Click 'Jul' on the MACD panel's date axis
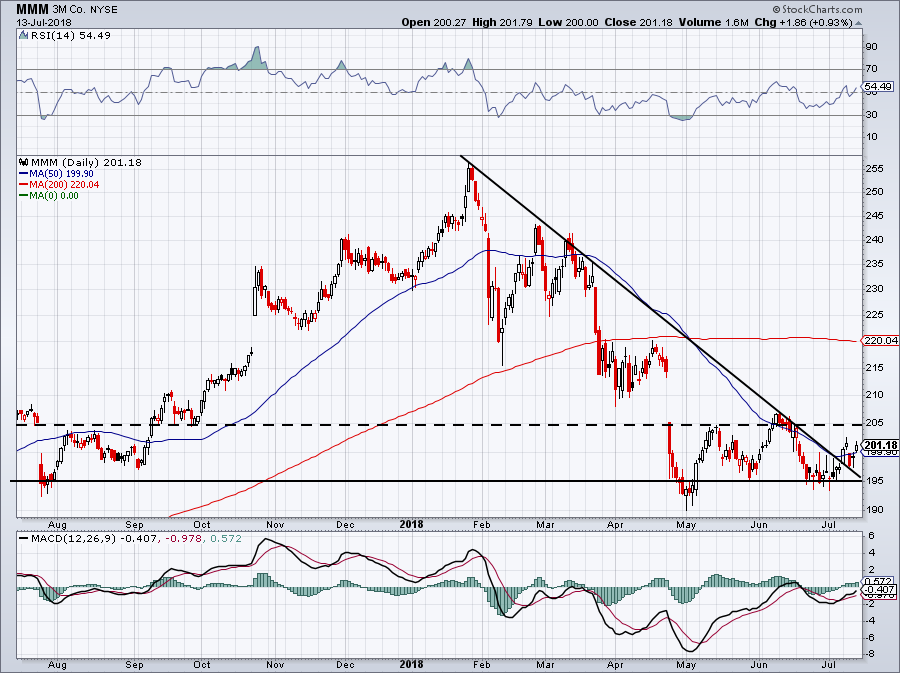This screenshot has width=900, height=673. pyautogui.click(x=828, y=665)
